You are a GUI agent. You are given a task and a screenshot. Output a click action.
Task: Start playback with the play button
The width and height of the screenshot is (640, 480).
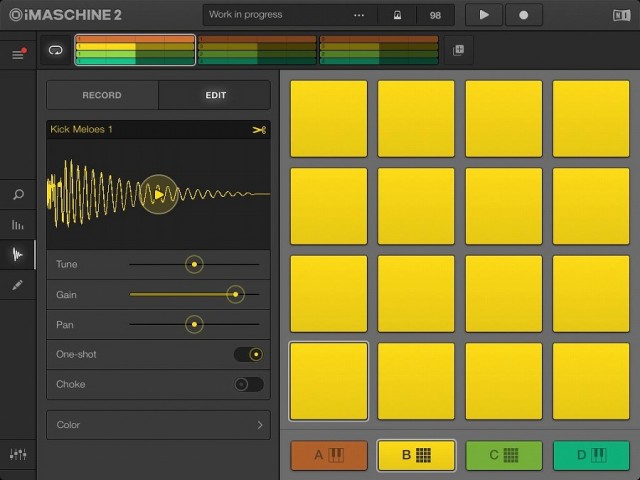tap(484, 15)
